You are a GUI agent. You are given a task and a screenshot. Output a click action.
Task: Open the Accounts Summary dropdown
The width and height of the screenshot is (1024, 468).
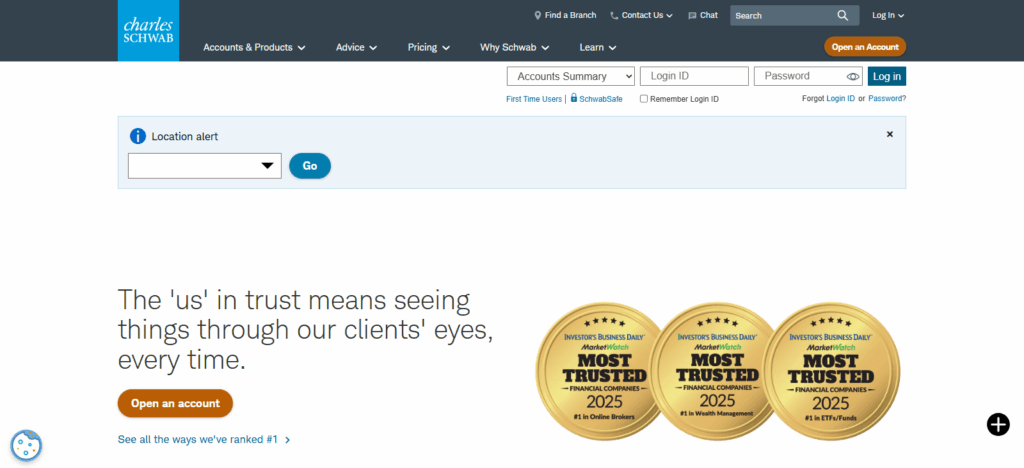click(571, 76)
